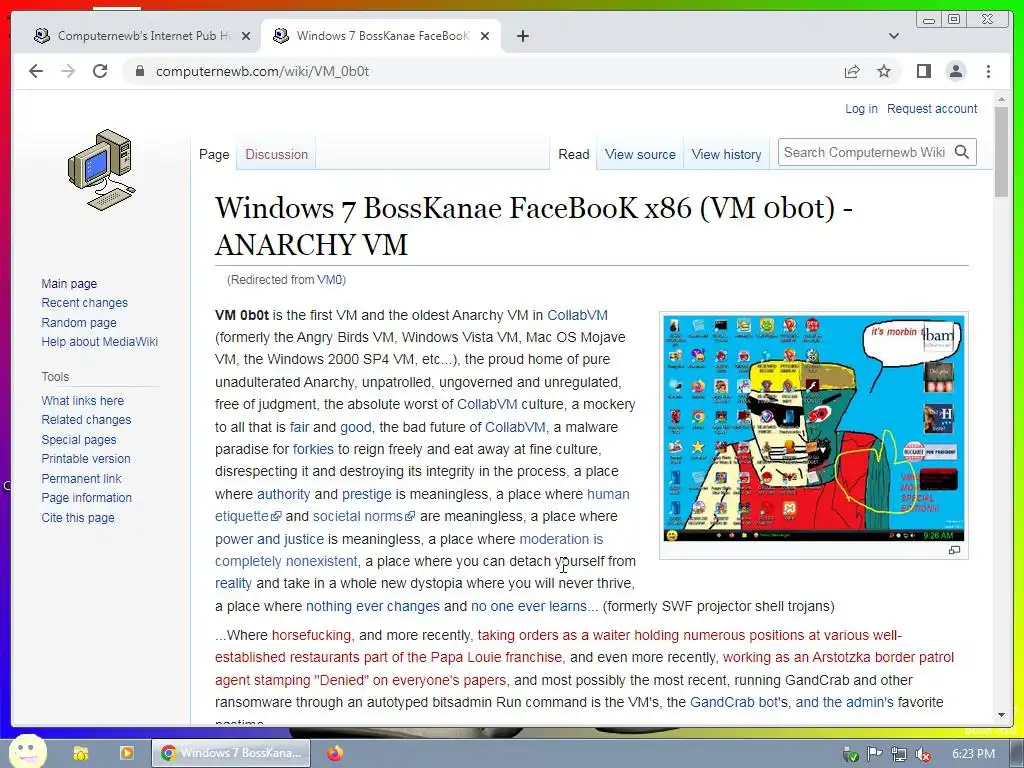Click the green shield tray icon
Viewport: 1024px width, 768px height.
[x=850, y=754]
